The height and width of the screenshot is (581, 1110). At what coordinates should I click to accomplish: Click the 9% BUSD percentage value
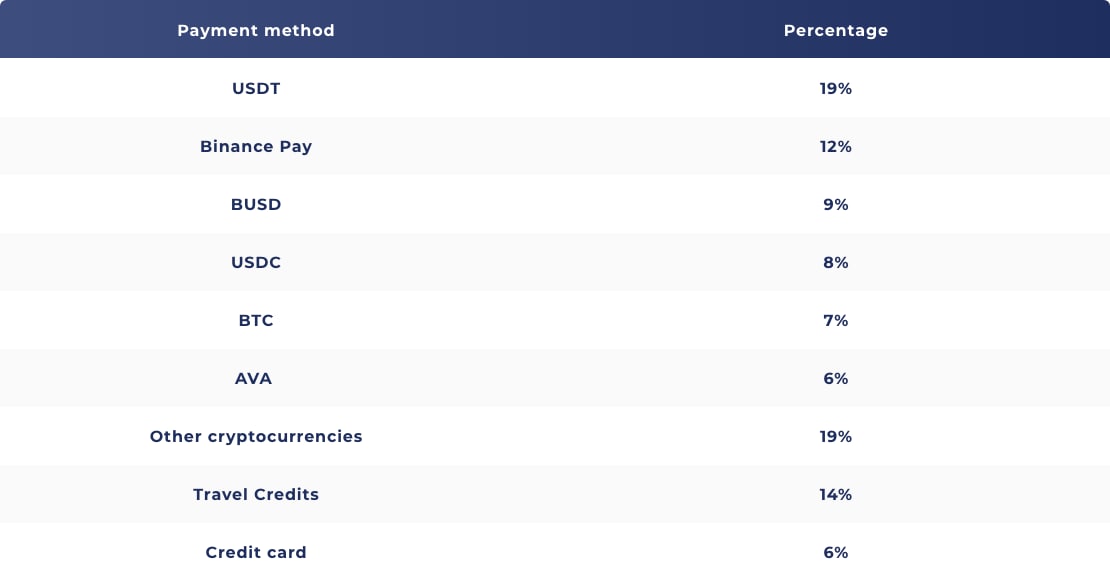[x=835, y=205]
